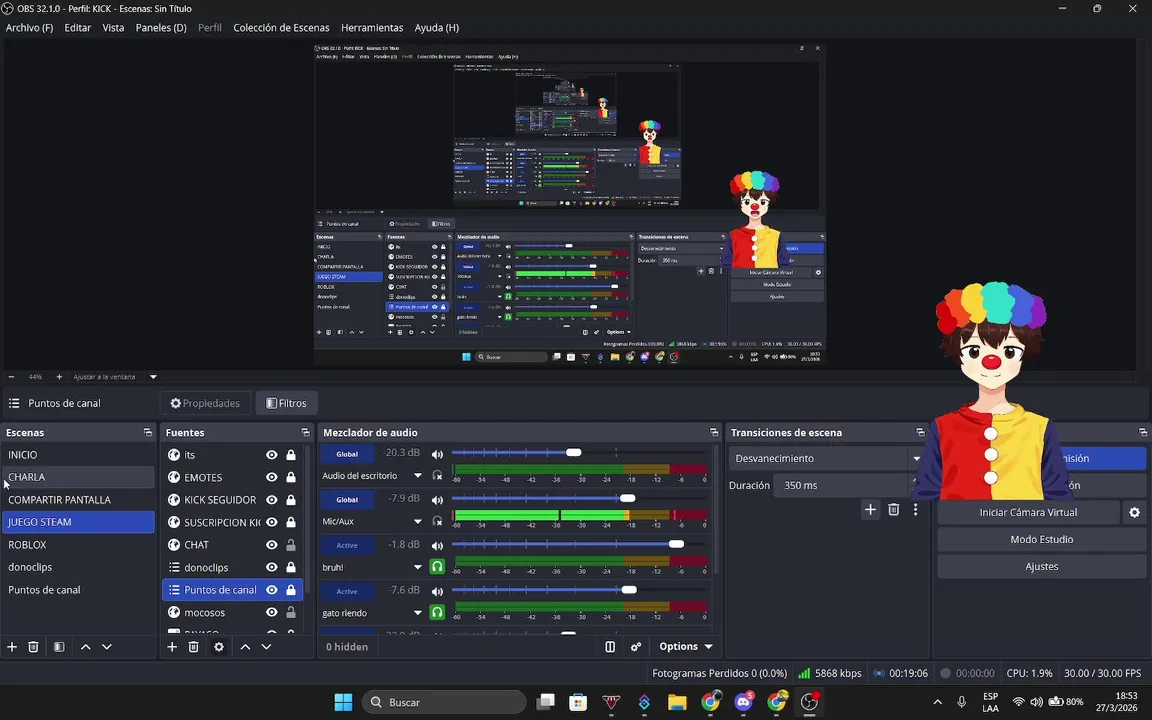
Task: Enable Modo Estudio
Action: click(x=1042, y=539)
